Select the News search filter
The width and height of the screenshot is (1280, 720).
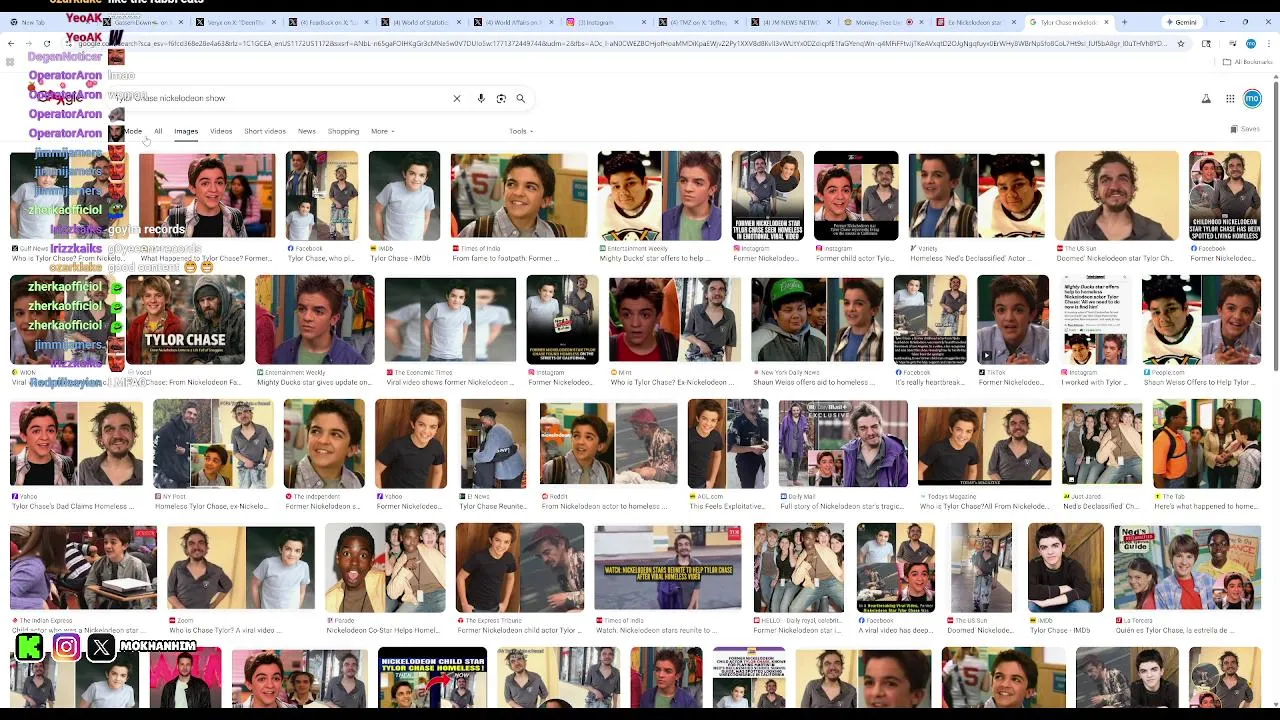[307, 131]
